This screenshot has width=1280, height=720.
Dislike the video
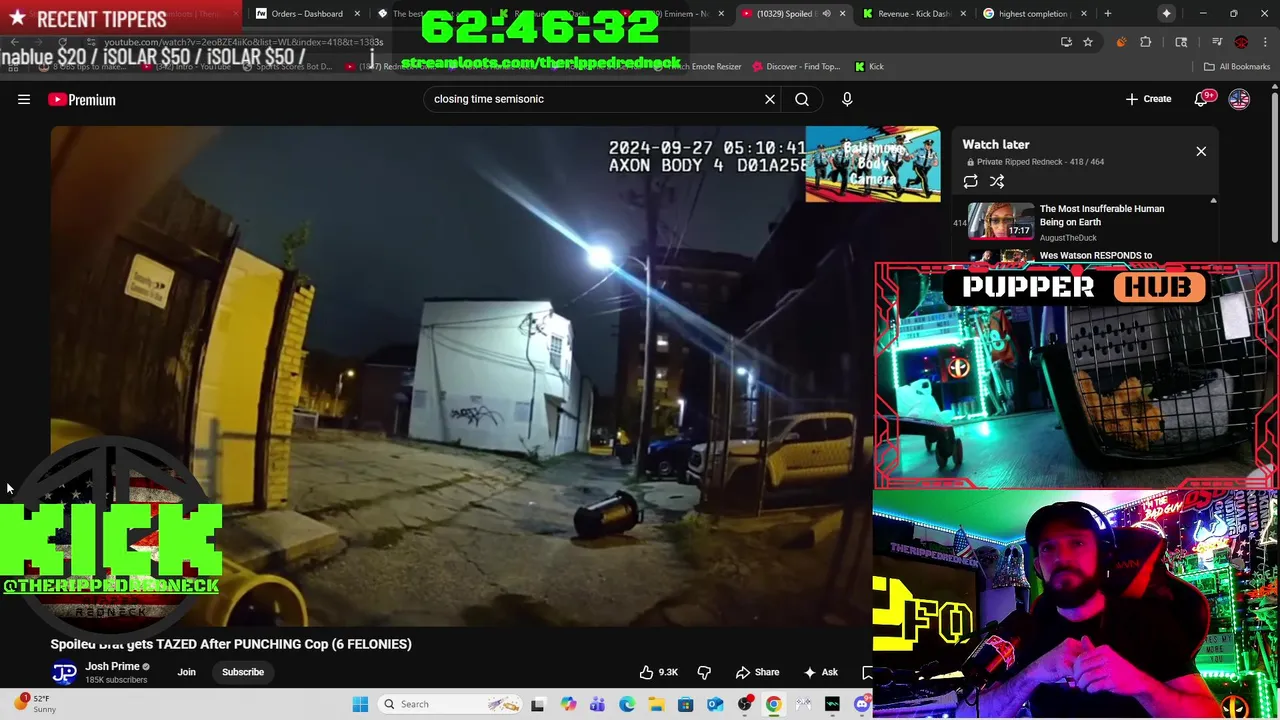(704, 672)
